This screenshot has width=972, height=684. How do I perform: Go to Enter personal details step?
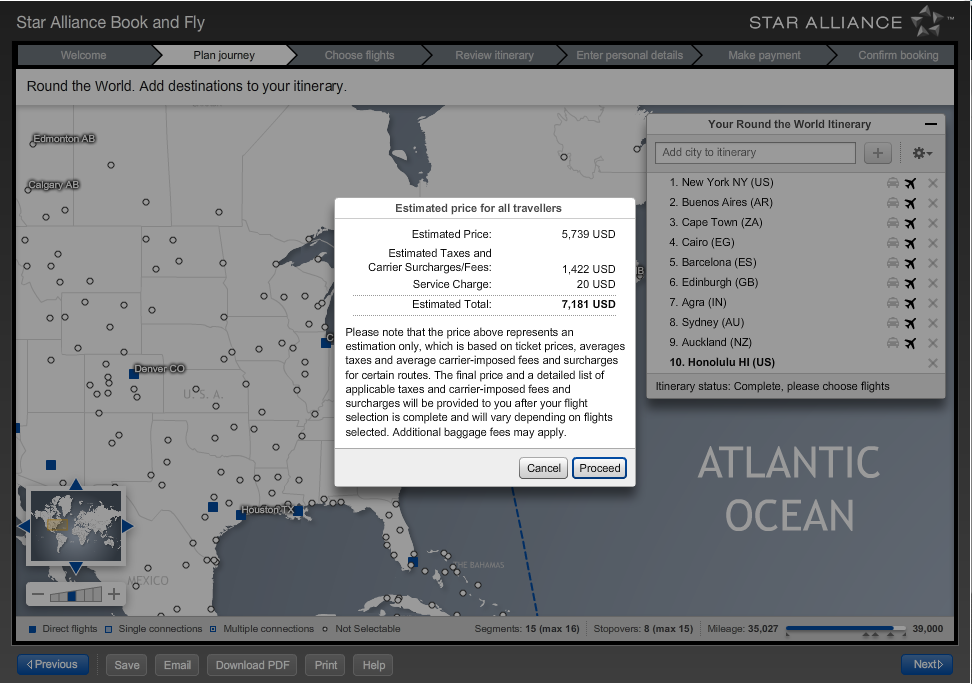[x=629, y=55]
